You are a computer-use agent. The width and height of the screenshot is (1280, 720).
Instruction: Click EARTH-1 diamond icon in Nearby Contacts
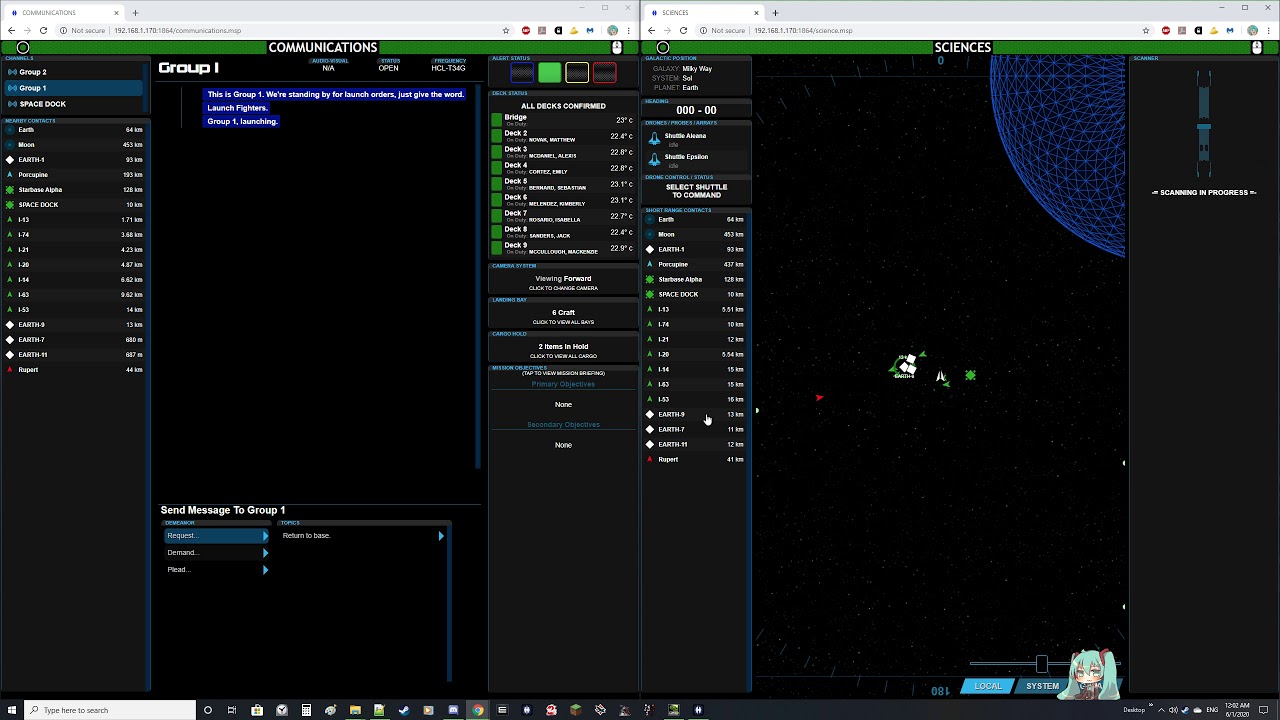tap(10, 160)
